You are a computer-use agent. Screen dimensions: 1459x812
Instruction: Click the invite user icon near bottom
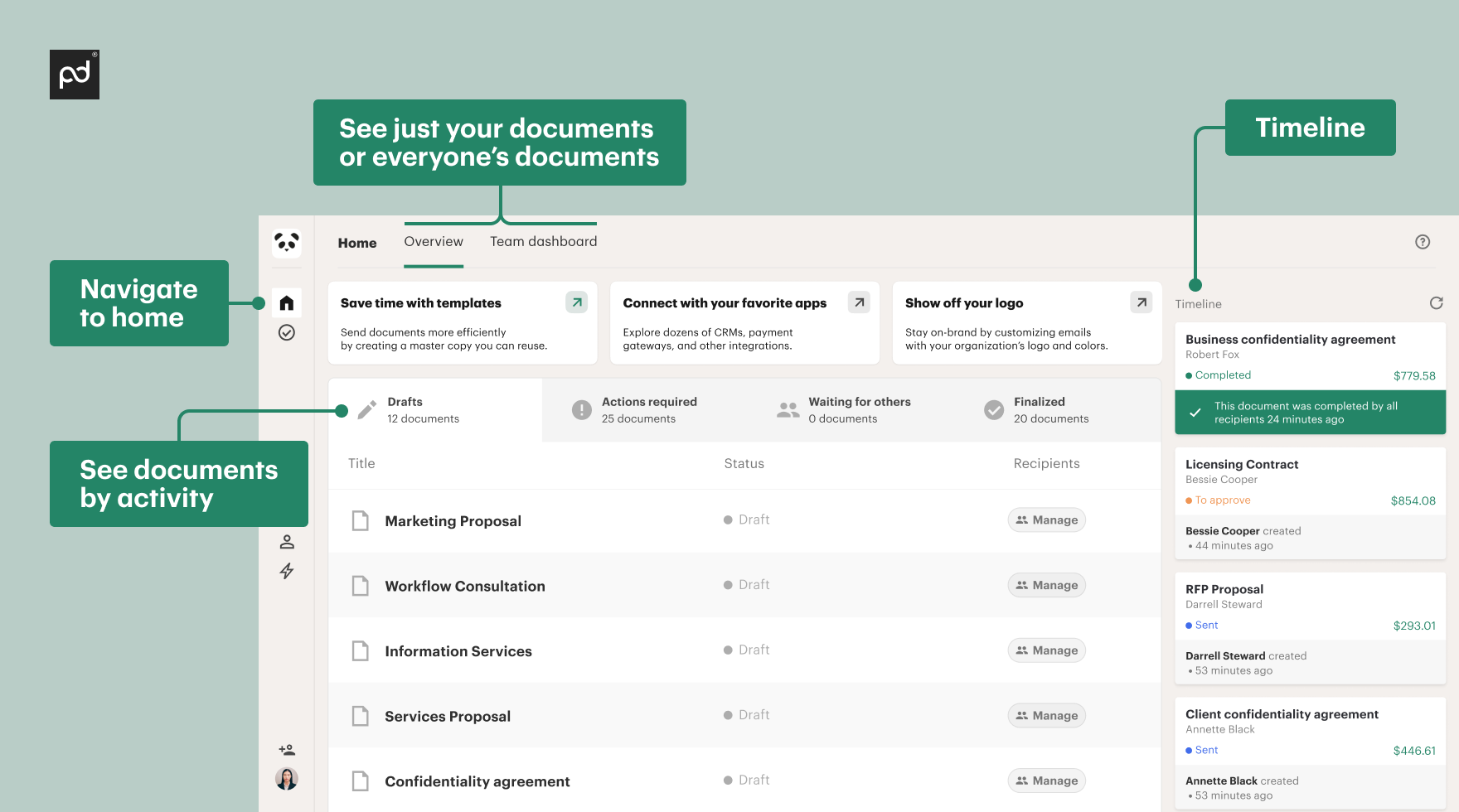pyautogui.click(x=286, y=748)
